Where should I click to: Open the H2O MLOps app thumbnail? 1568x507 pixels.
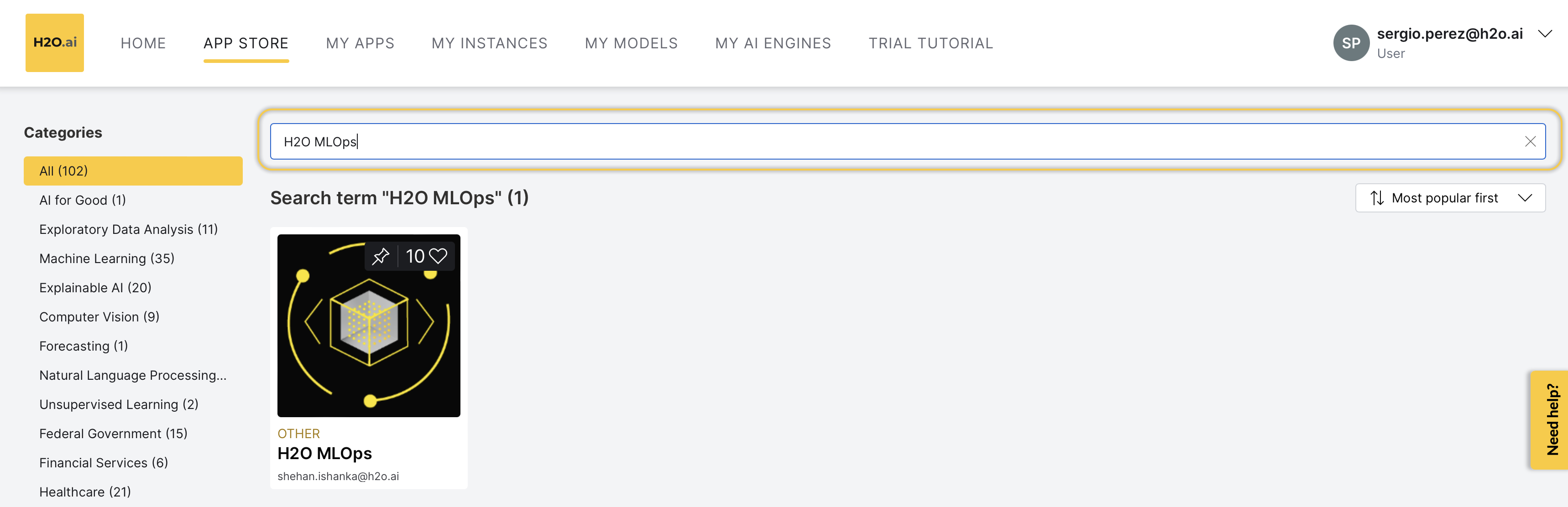pos(369,326)
